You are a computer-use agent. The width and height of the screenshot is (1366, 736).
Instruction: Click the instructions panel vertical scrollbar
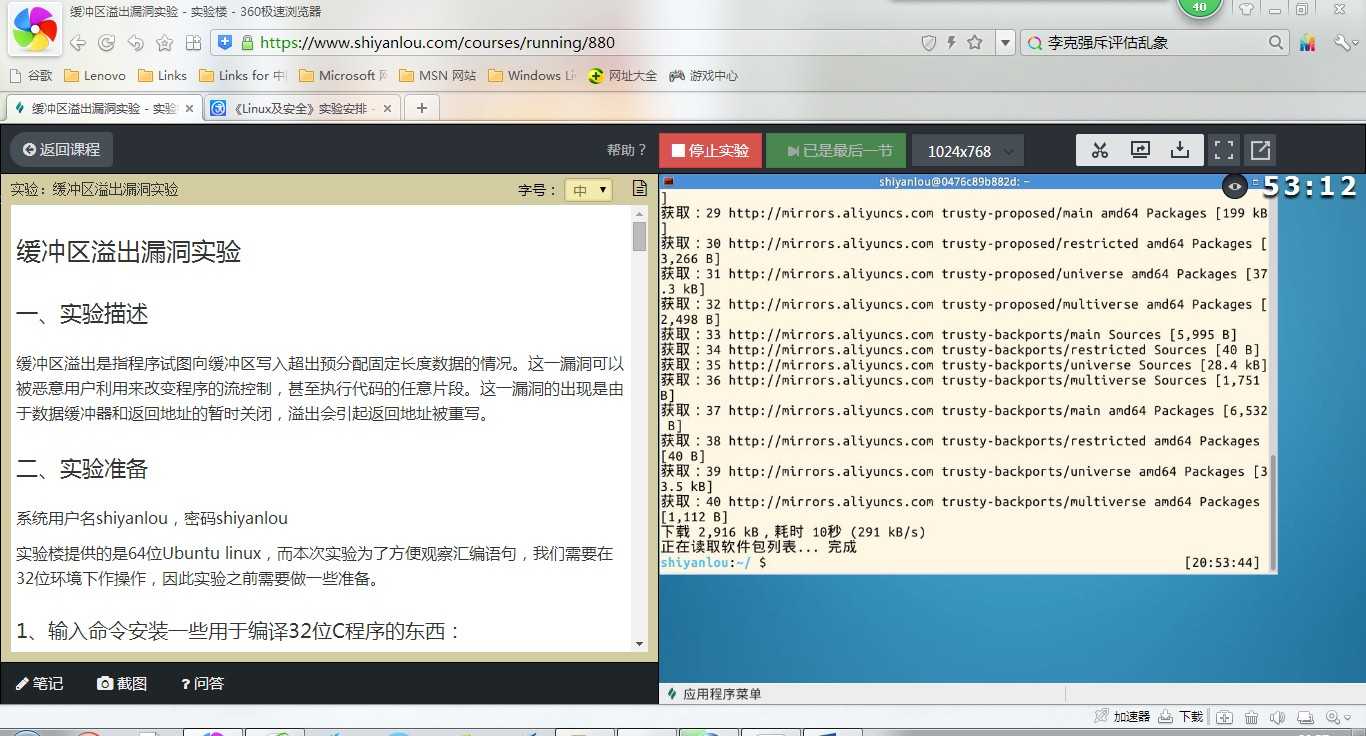pos(640,428)
